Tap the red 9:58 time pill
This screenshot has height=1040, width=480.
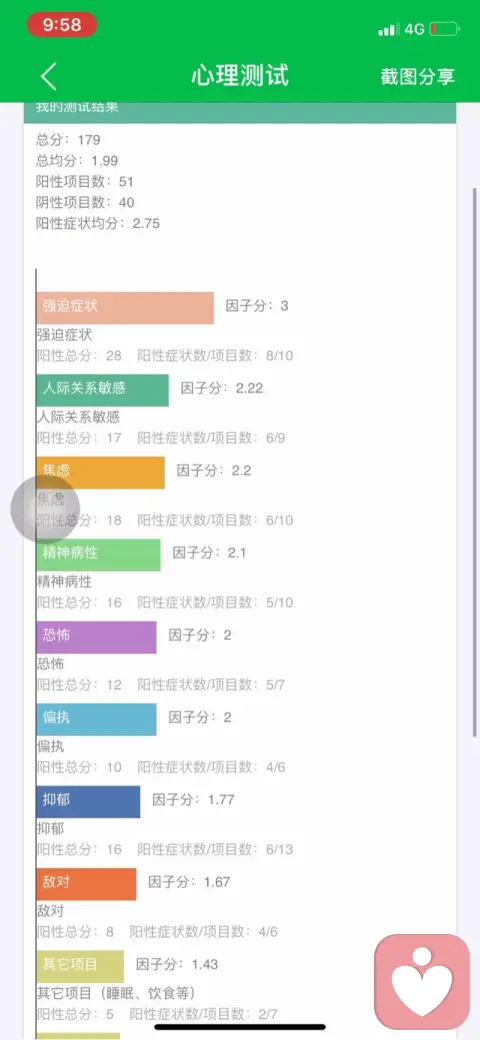[62, 25]
